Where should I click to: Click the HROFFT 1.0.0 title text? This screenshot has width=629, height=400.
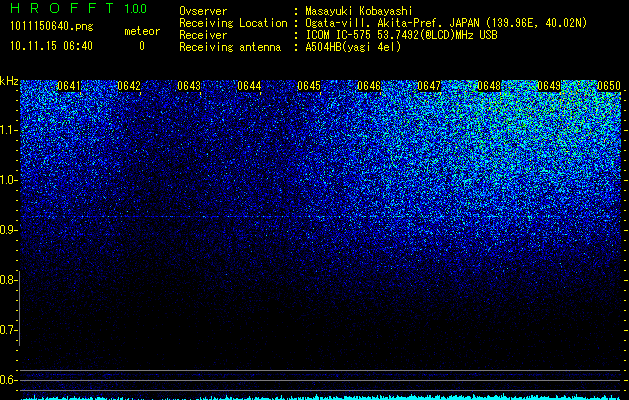pyautogui.click(x=79, y=8)
